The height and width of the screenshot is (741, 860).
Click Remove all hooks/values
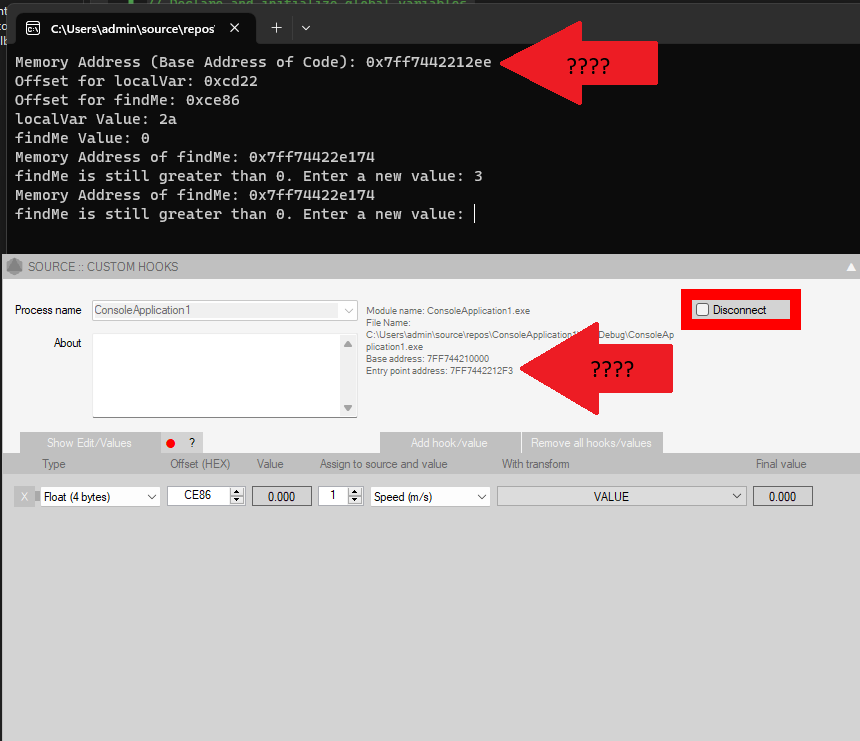[x=591, y=442]
